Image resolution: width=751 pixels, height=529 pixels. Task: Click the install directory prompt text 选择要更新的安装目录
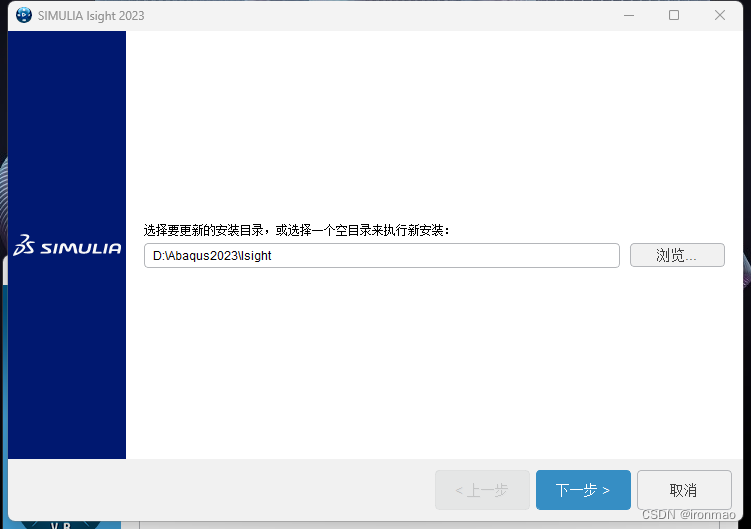[203, 230]
